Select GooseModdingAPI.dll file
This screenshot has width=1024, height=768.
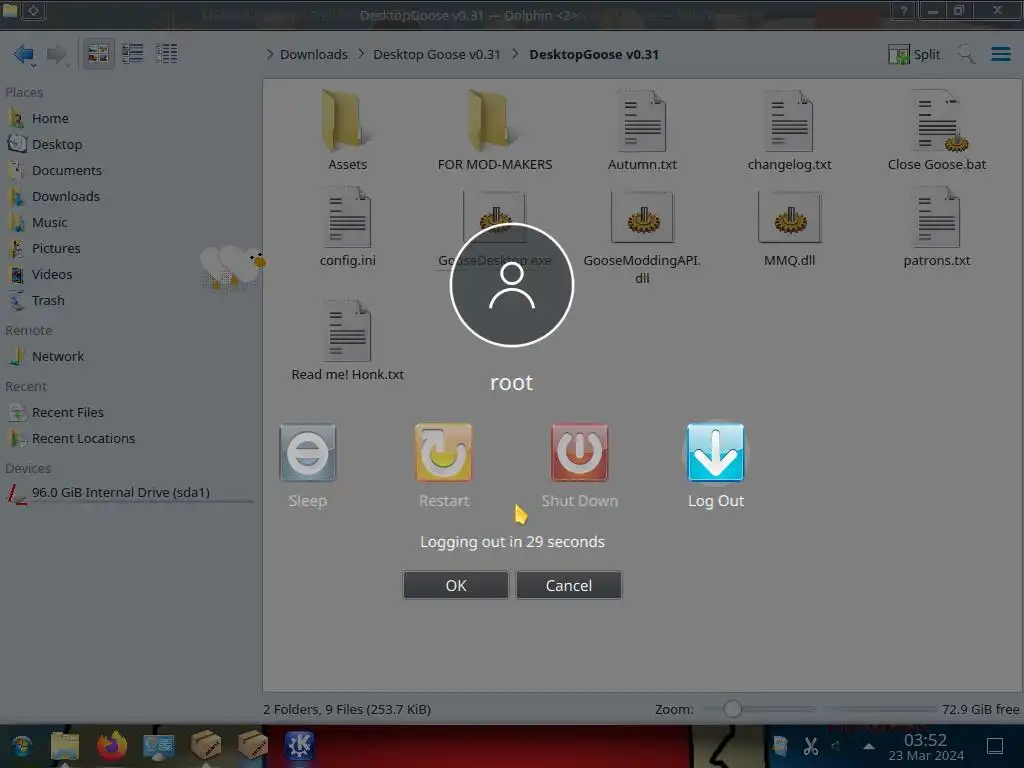[642, 236]
